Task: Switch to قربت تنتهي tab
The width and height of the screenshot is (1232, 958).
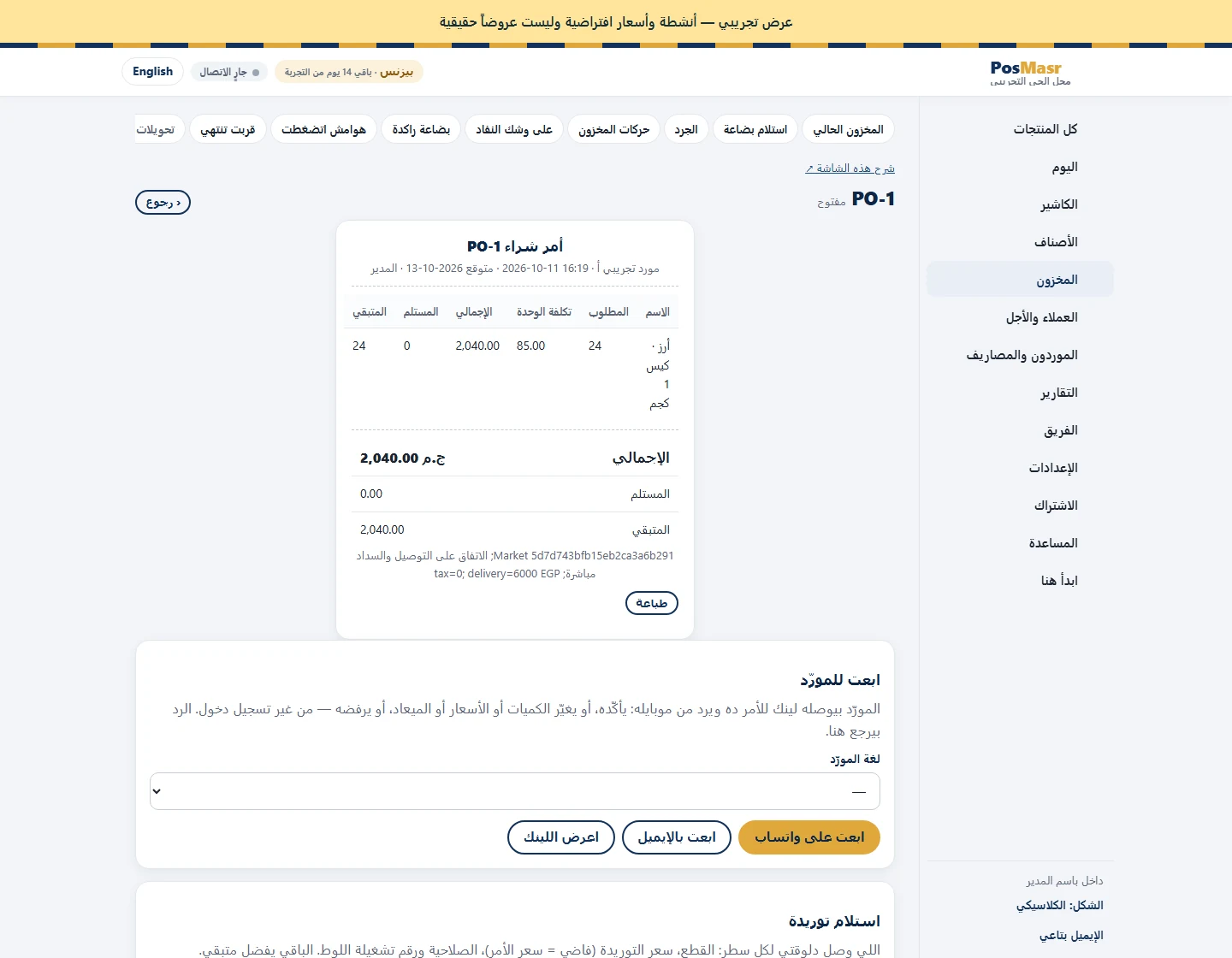Action: tap(228, 129)
